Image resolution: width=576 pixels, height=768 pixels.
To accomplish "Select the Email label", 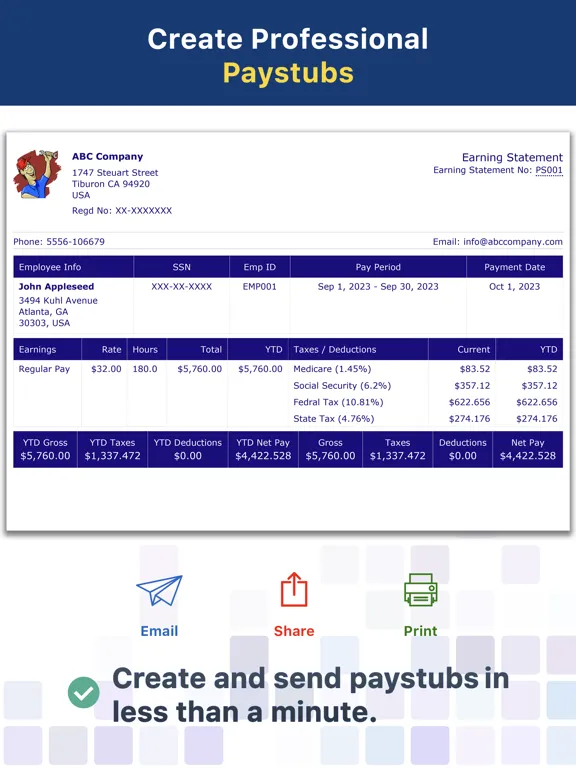I will [159, 631].
